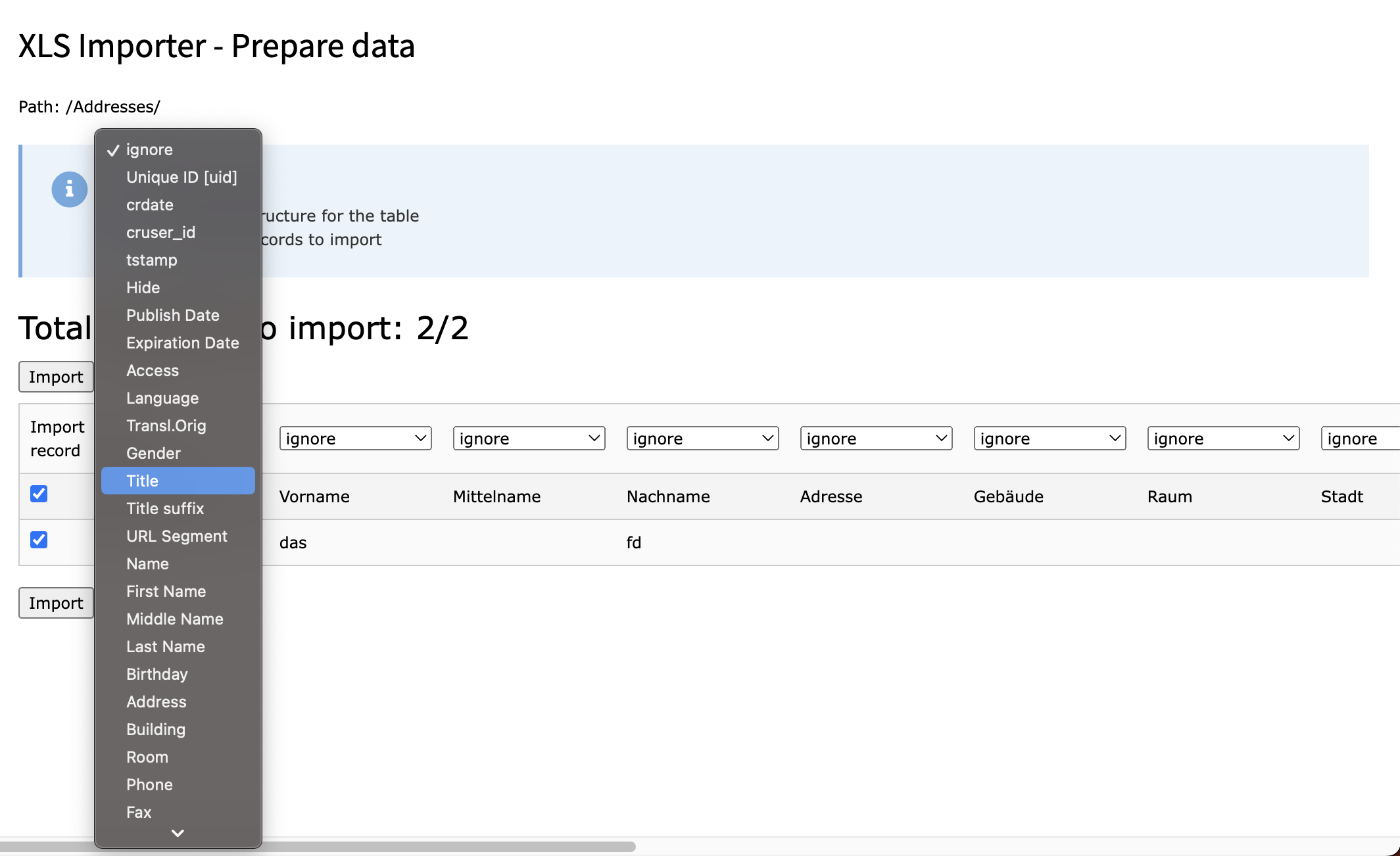The image size is (1400, 856).
Task: Click the horizontal scrollbar thumb
Action: pyautogui.click(x=318, y=846)
